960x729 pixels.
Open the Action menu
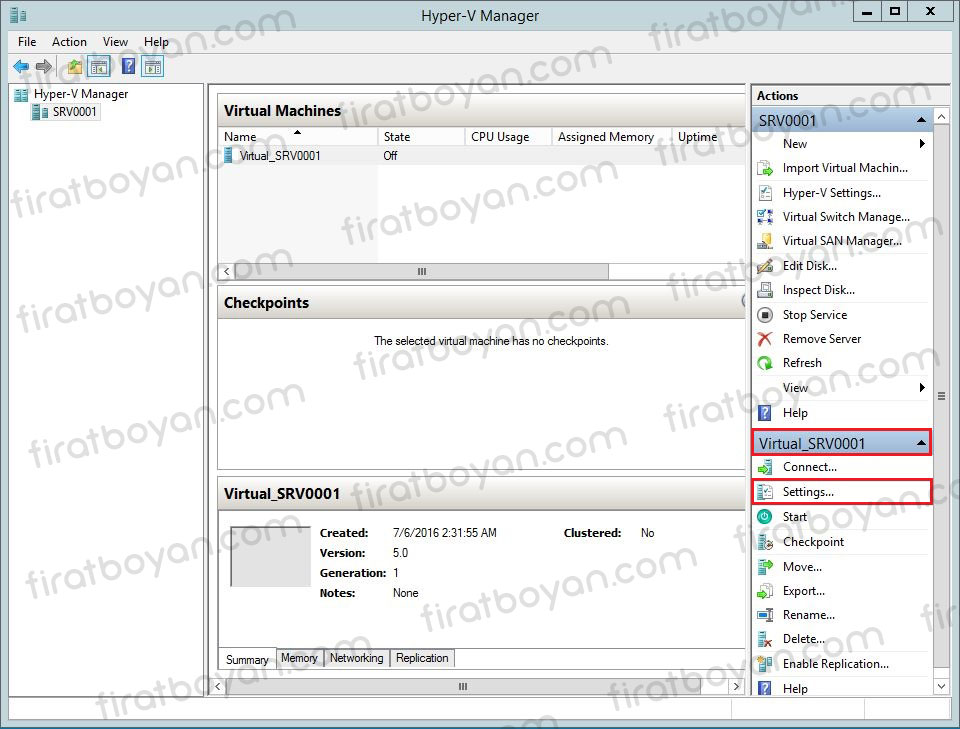click(69, 42)
